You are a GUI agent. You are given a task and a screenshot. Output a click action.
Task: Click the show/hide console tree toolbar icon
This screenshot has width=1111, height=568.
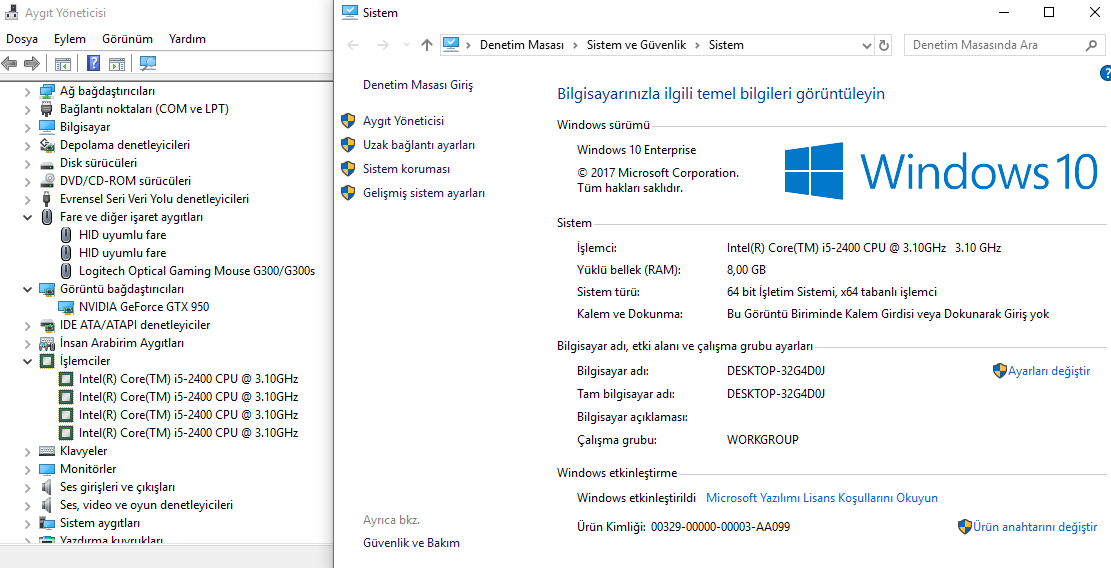pyautogui.click(x=62, y=64)
